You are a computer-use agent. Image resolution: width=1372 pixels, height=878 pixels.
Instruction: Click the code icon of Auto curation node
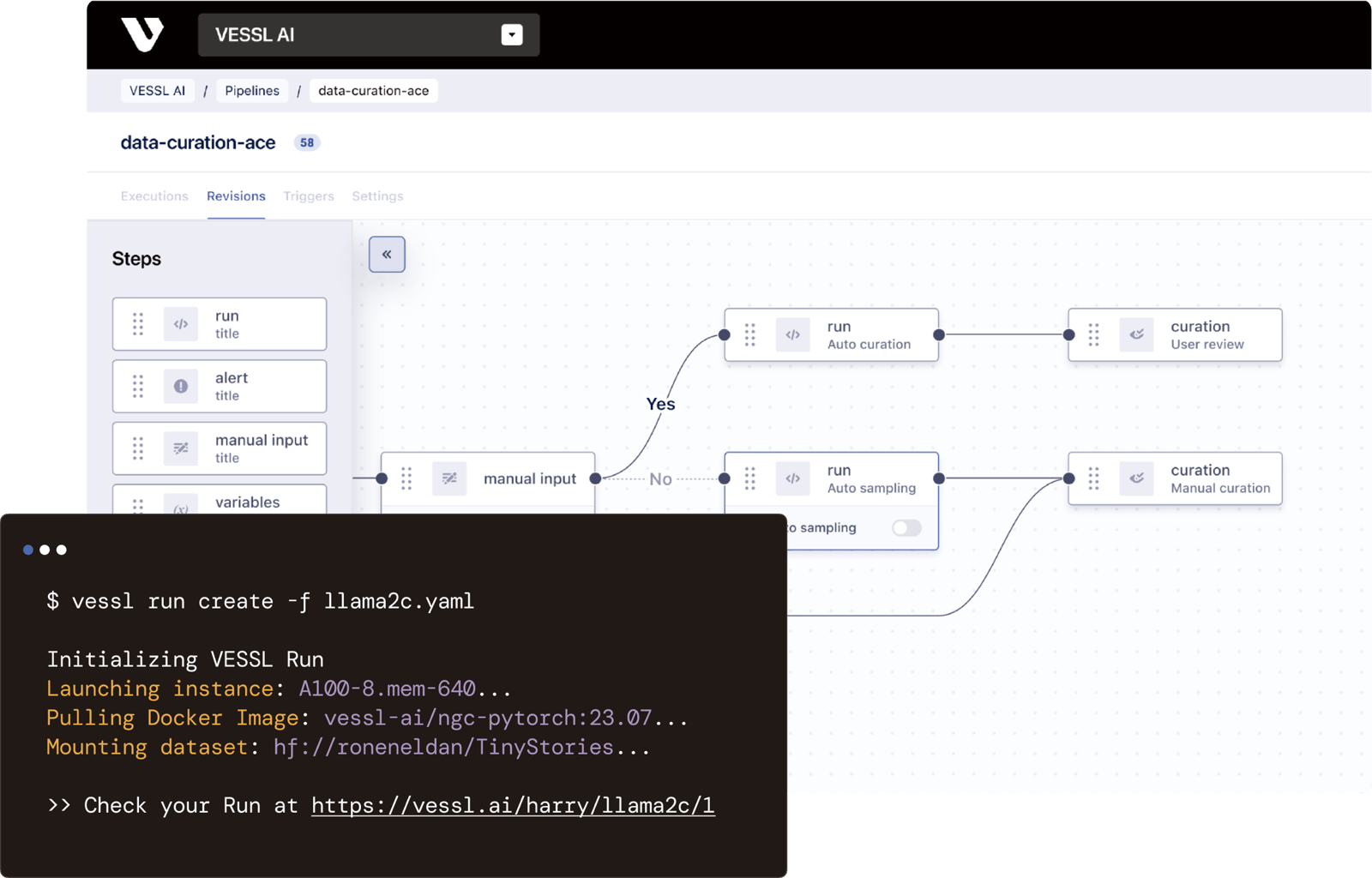pyautogui.click(x=793, y=334)
